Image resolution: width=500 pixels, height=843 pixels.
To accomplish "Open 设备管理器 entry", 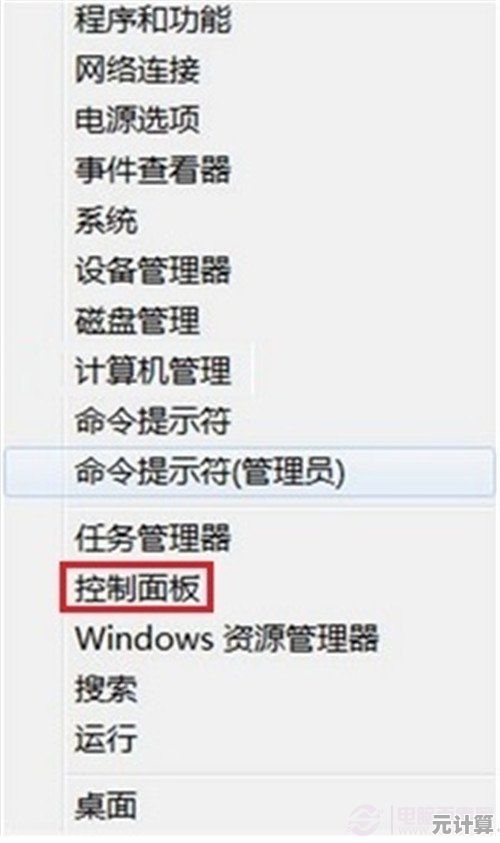I will tap(153, 270).
